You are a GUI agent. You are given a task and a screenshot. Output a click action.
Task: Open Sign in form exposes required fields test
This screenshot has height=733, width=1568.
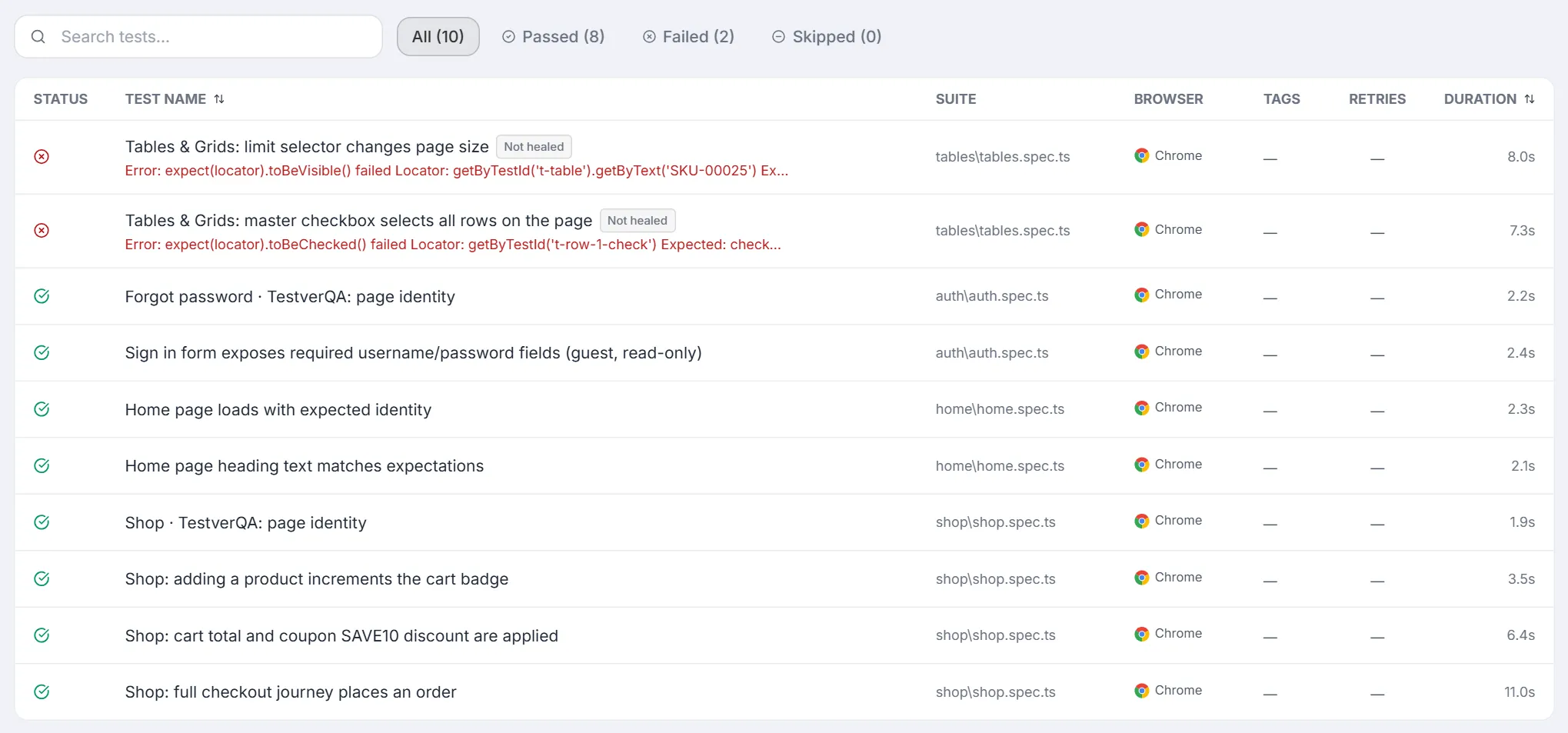coord(414,353)
